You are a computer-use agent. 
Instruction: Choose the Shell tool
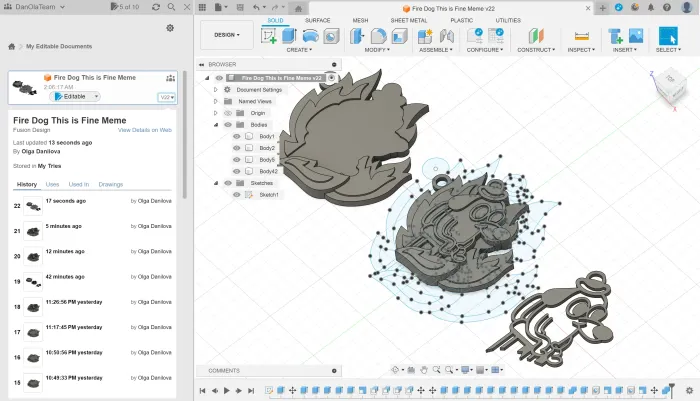click(400, 36)
